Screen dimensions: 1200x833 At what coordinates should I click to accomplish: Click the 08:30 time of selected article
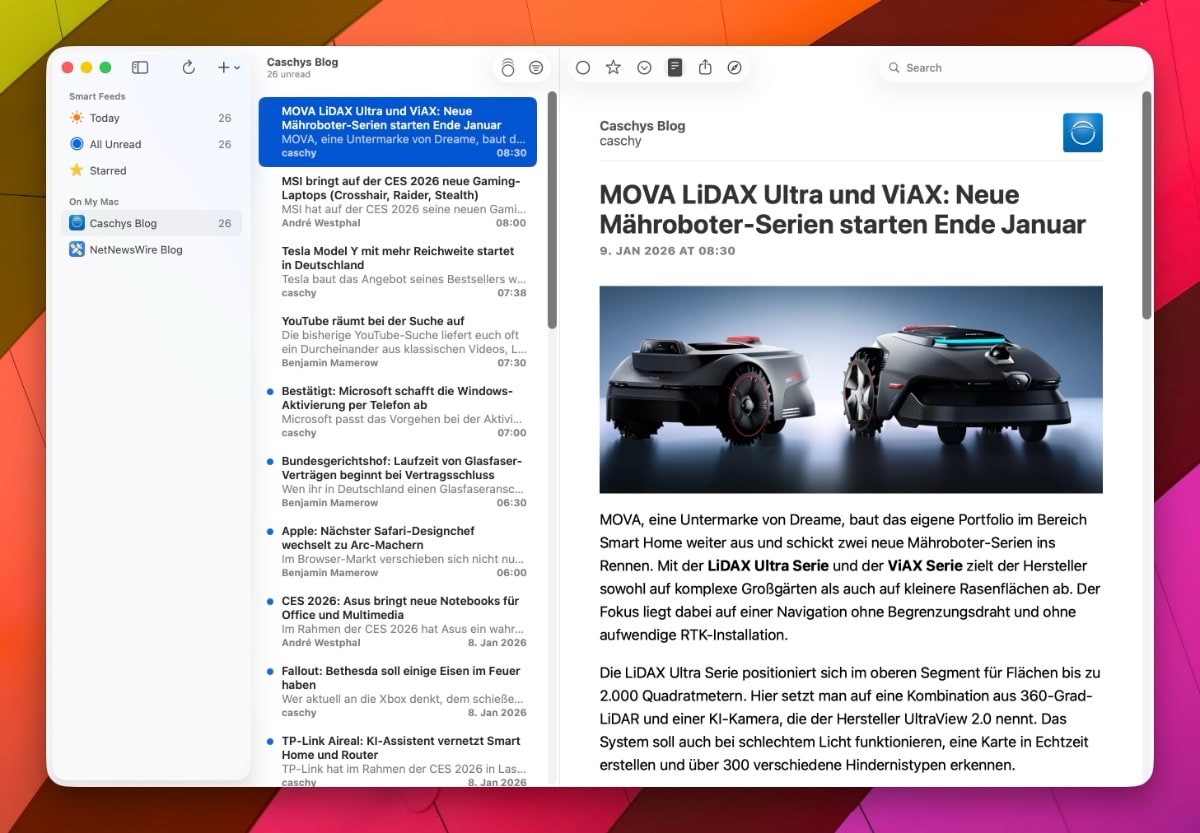coord(512,153)
